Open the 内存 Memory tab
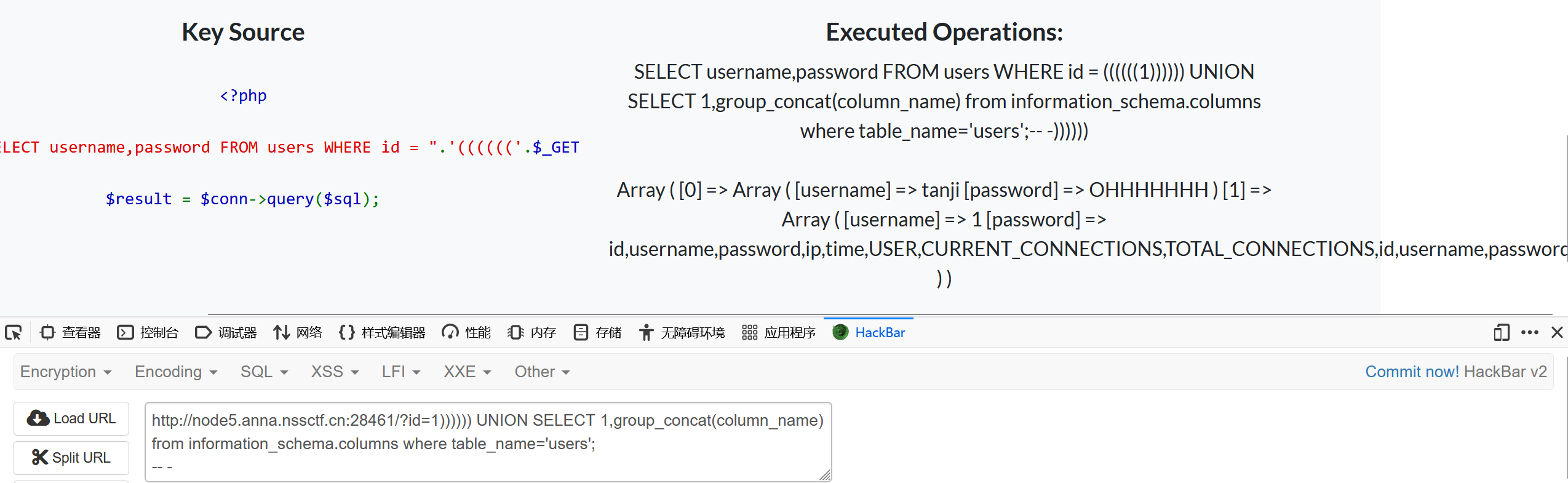The width and height of the screenshot is (1568, 483). pos(531,333)
